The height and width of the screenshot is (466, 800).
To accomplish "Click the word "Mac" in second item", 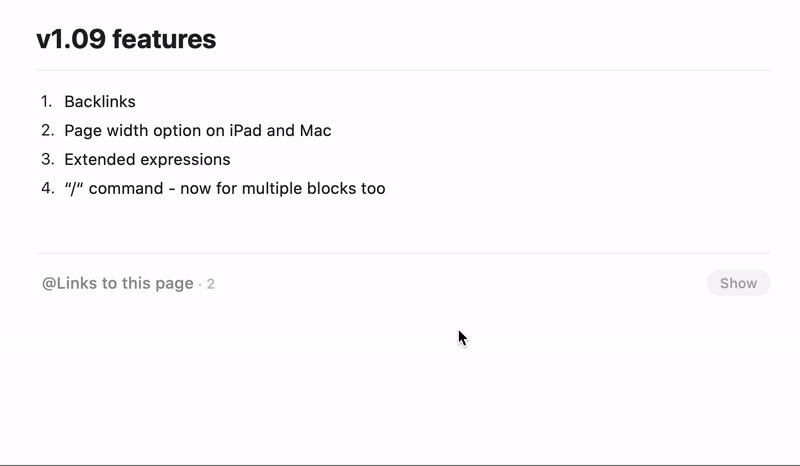I will 315,130.
